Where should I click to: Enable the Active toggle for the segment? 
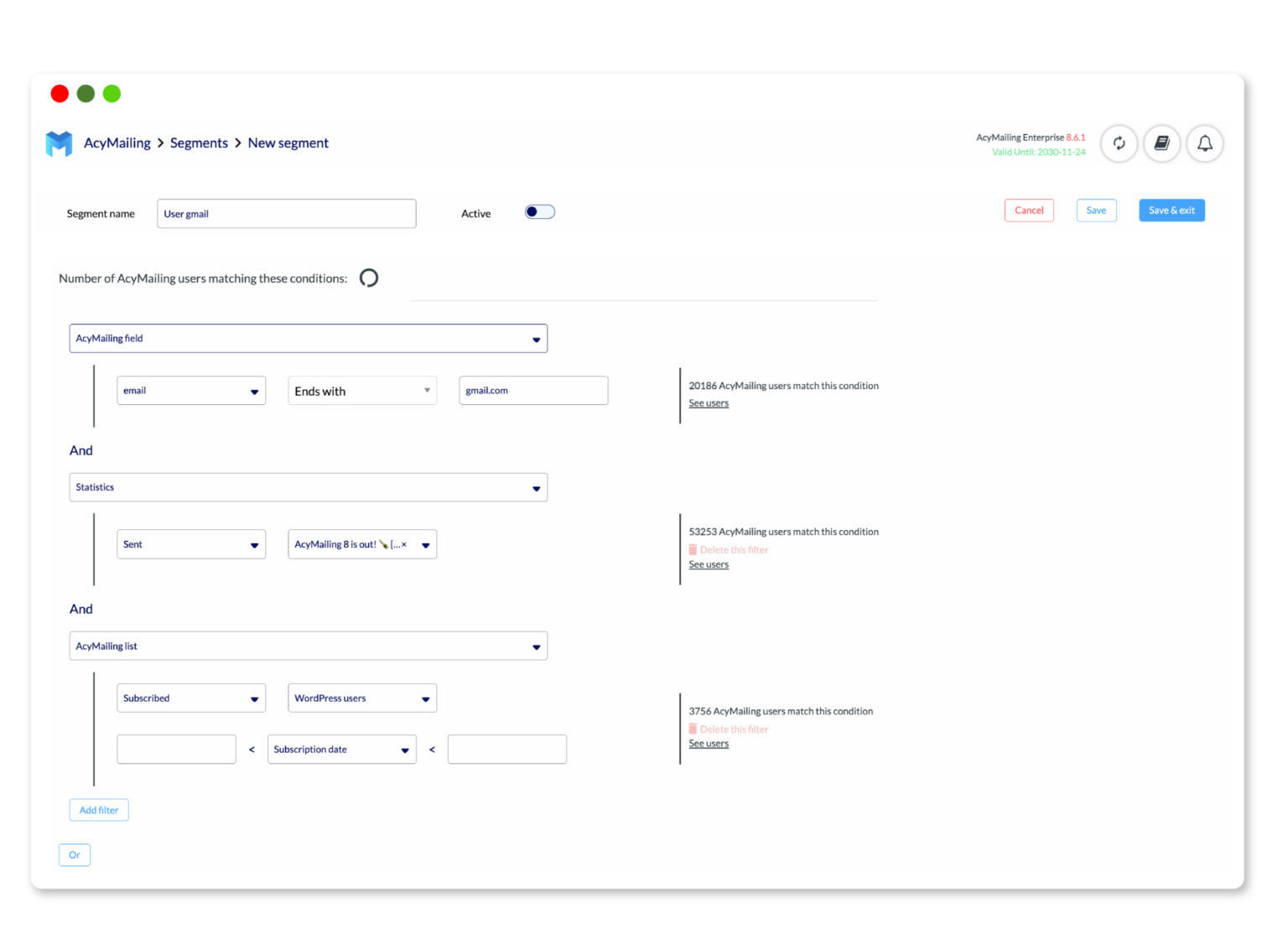pos(539,211)
